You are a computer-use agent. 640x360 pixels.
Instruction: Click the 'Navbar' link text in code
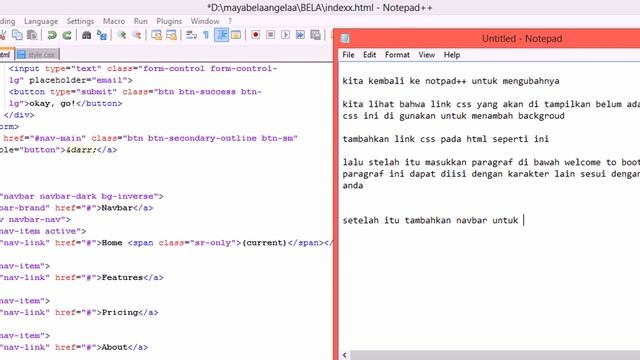(117, 208)
